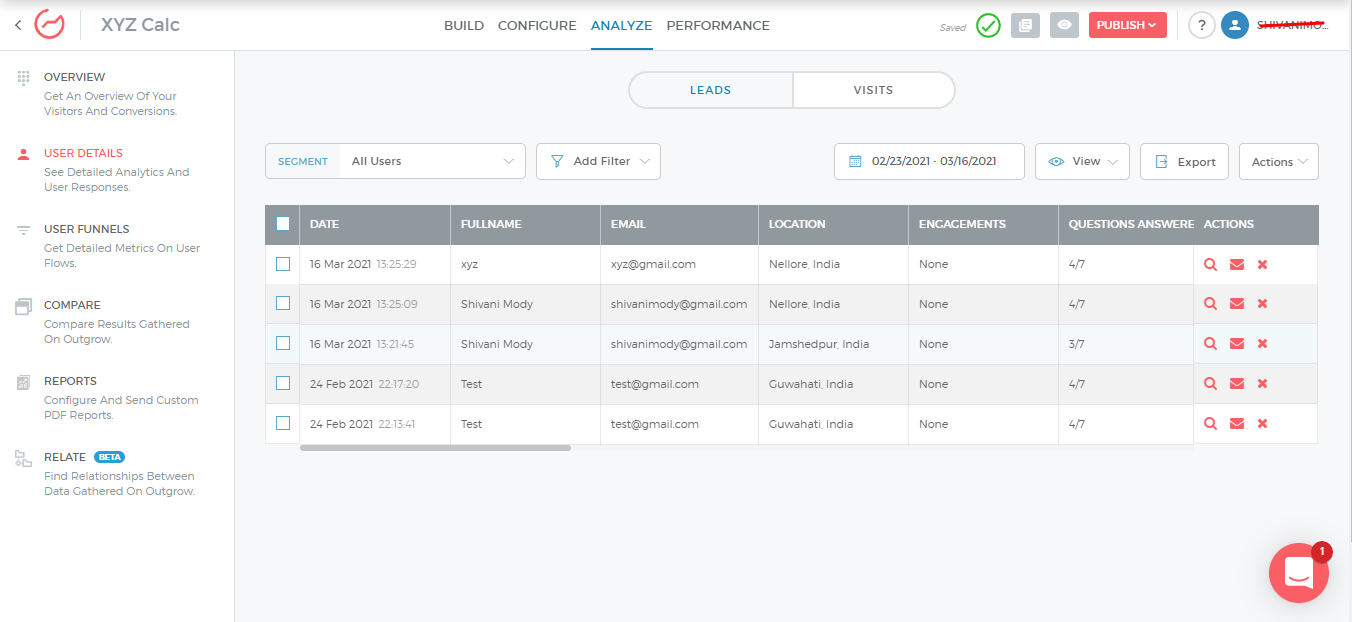Click the green saved checkmark icon

988,26
